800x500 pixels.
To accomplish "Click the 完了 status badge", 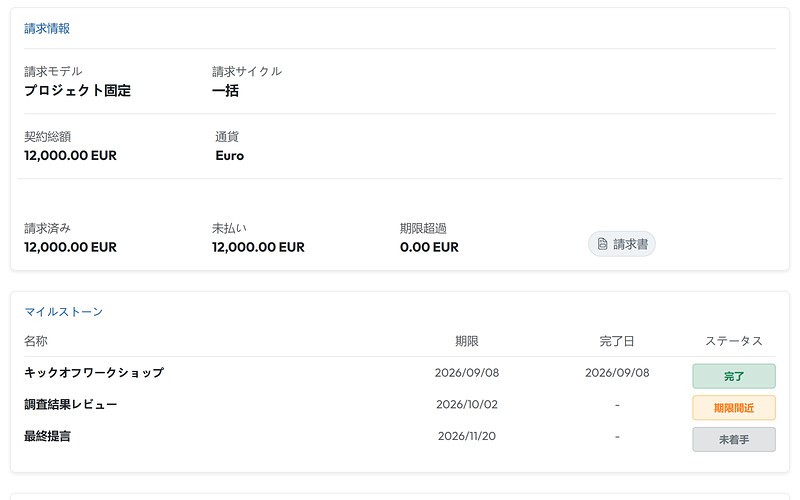I will tap(734, 376).
